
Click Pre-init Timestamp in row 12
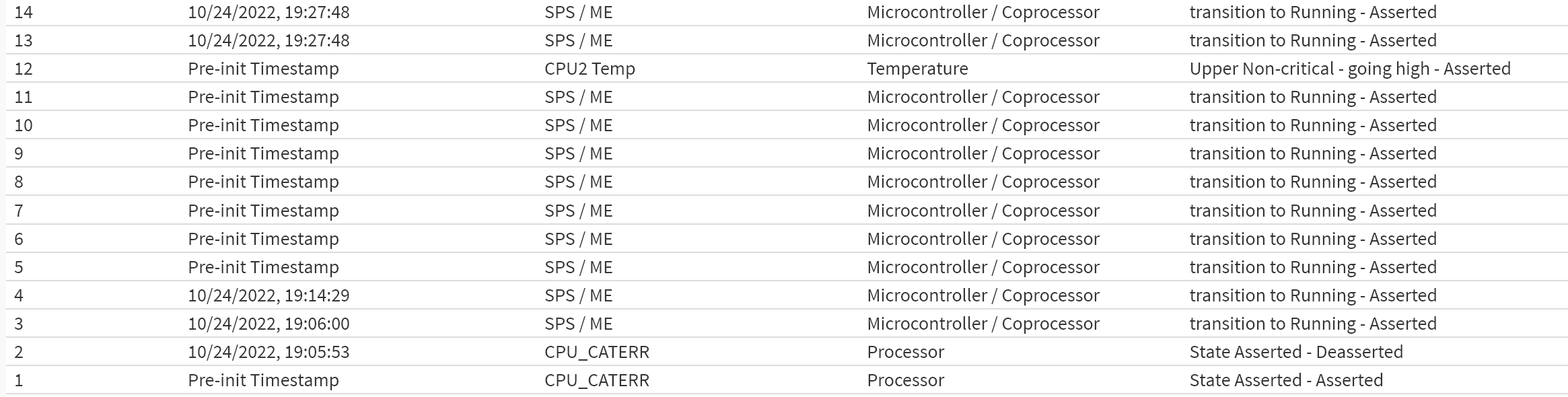[263, 69]
